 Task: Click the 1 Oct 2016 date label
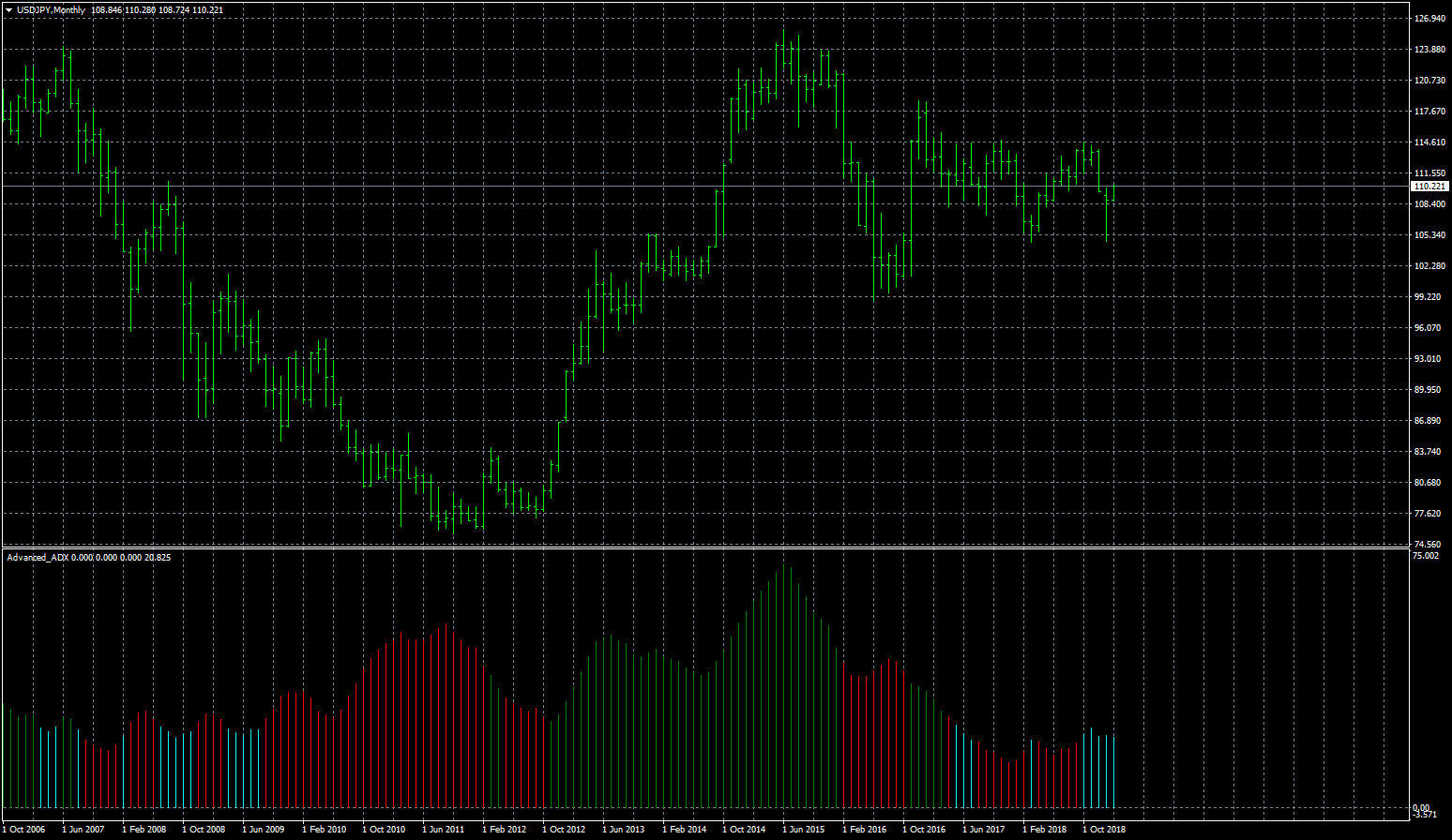pos(924,830)
